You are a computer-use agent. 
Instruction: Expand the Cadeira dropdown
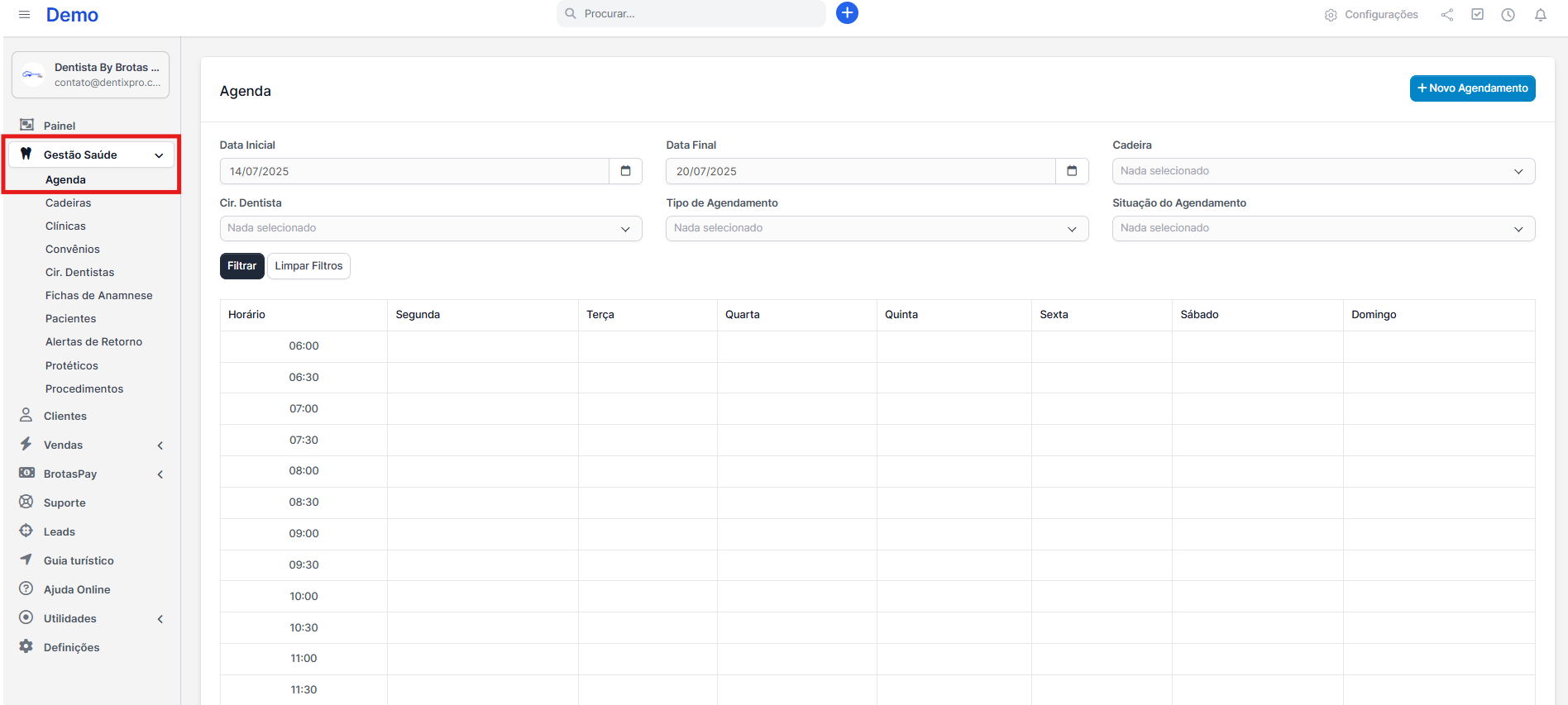tap(1323, 171)
